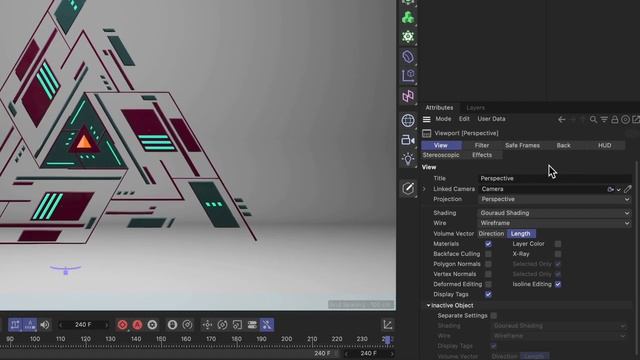Viewport: 640px width, 360px height.
Task: Click the green Cloner MoGraph icon
Action: pyautogui.click(x=408, y=17)
